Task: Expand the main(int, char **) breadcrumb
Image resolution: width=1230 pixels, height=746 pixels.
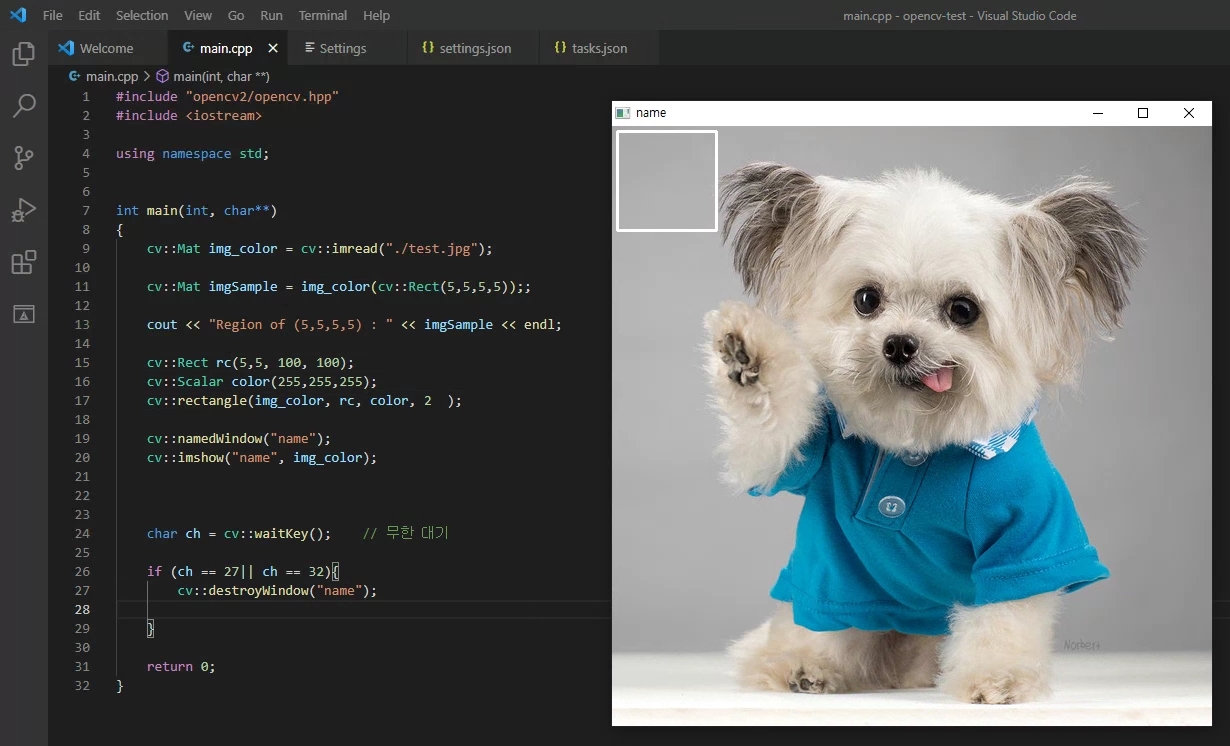Action: pos(220,76)
